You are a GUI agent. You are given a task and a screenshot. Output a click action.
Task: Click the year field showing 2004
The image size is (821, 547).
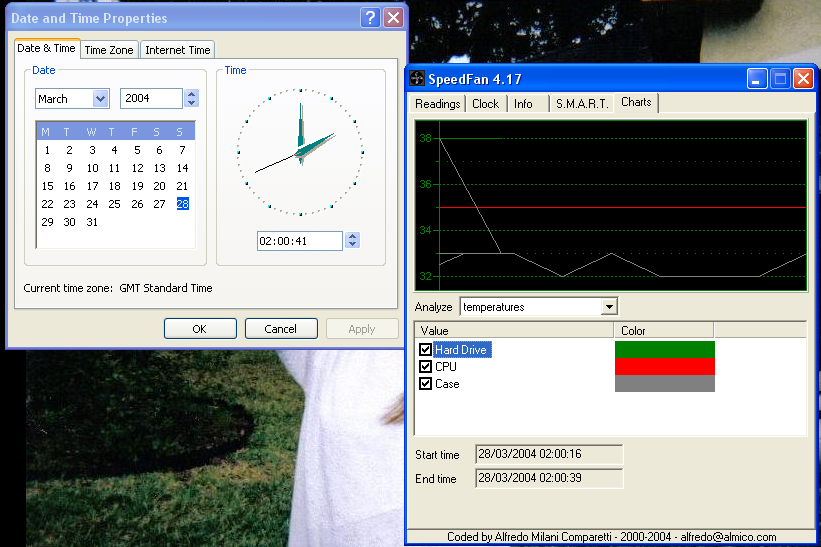151,98
